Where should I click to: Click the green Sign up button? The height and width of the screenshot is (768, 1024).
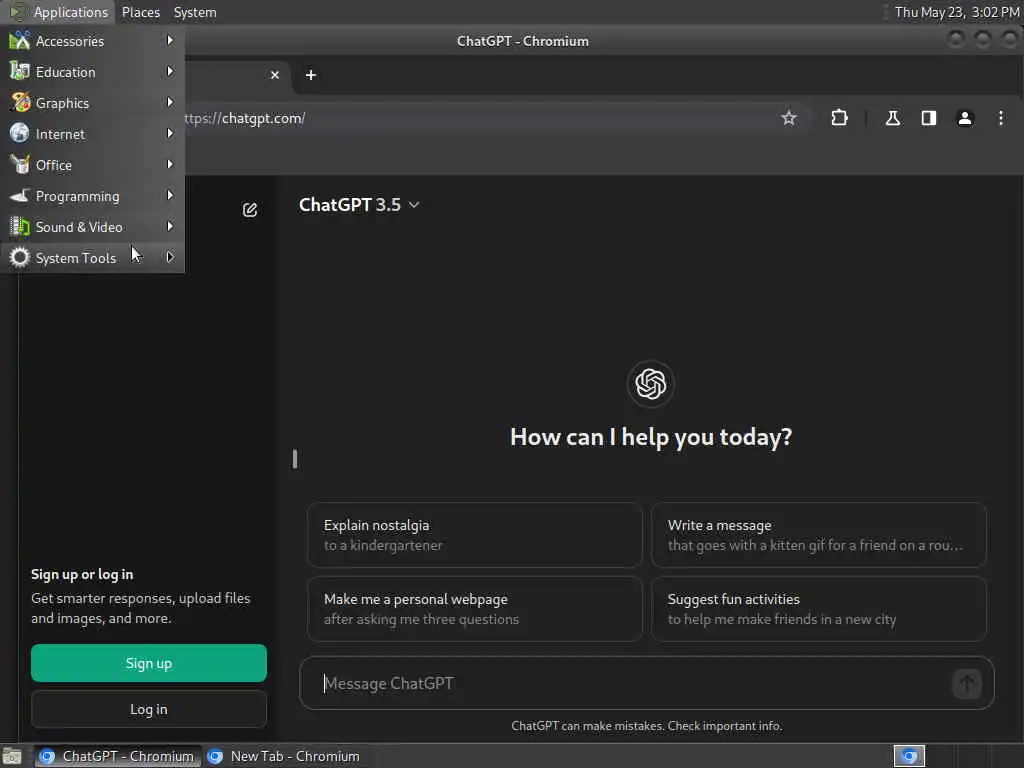click(x=149, y=664)
